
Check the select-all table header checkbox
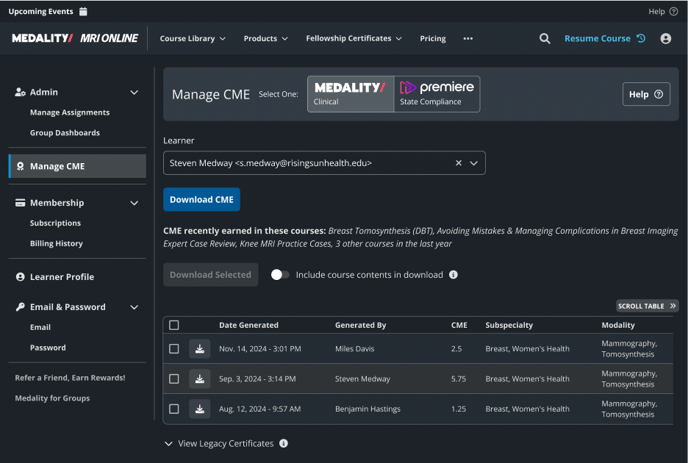[x=174, y=325]
